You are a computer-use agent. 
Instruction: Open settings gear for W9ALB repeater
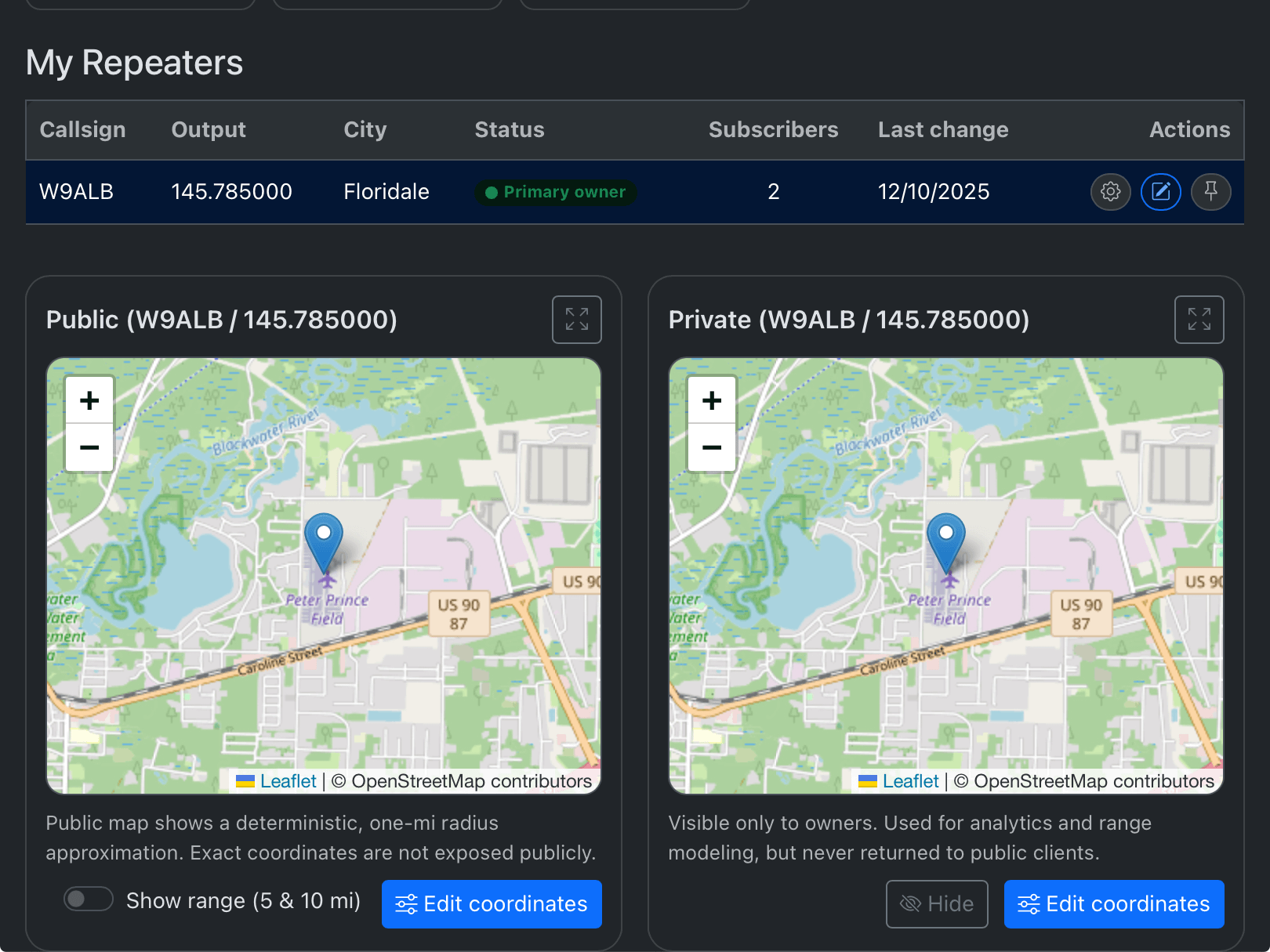(x=1110, y=192)
